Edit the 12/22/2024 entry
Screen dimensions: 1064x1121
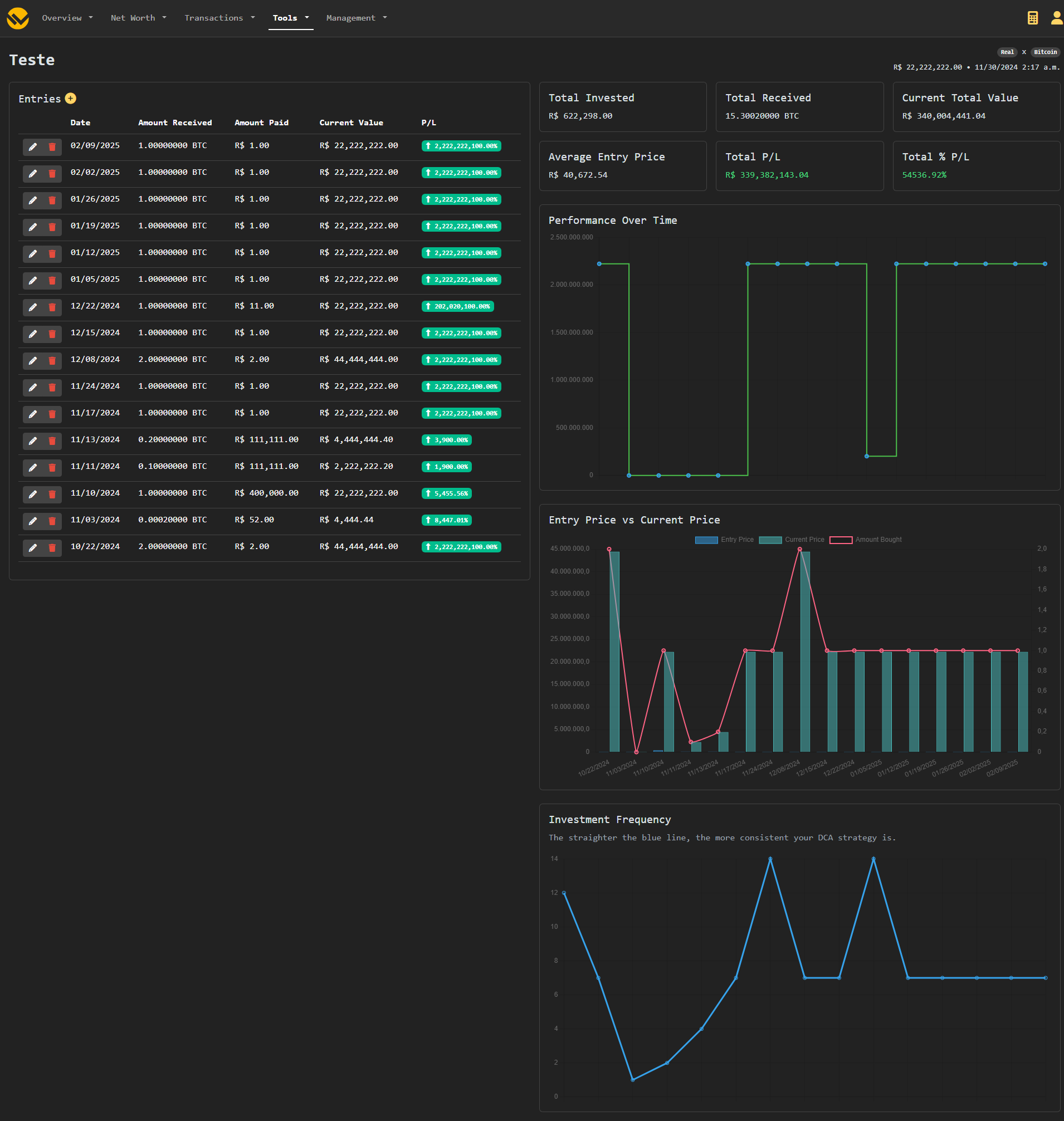click(33, 307)
